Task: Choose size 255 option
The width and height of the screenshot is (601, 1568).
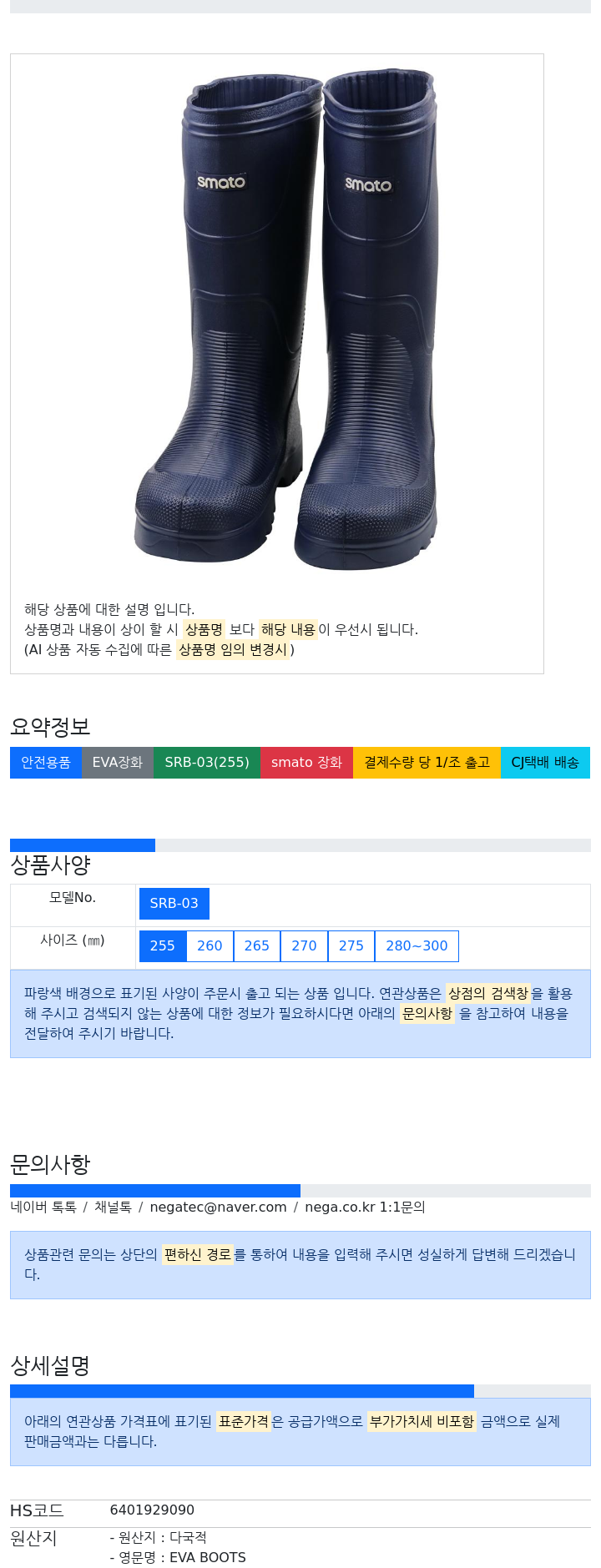Action: point(163,946)
